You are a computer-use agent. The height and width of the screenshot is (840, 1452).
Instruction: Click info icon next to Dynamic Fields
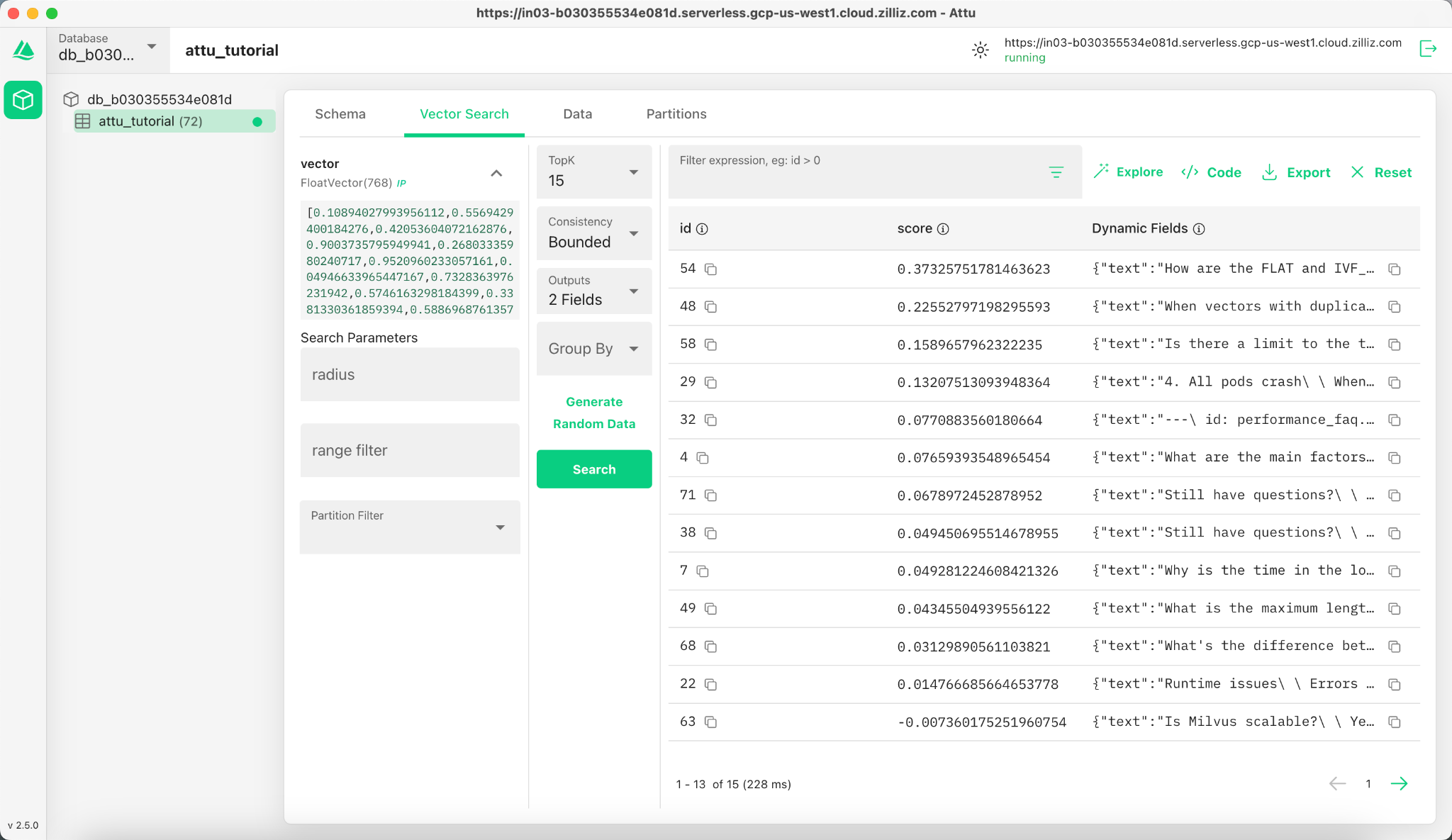pos(1199,229)
